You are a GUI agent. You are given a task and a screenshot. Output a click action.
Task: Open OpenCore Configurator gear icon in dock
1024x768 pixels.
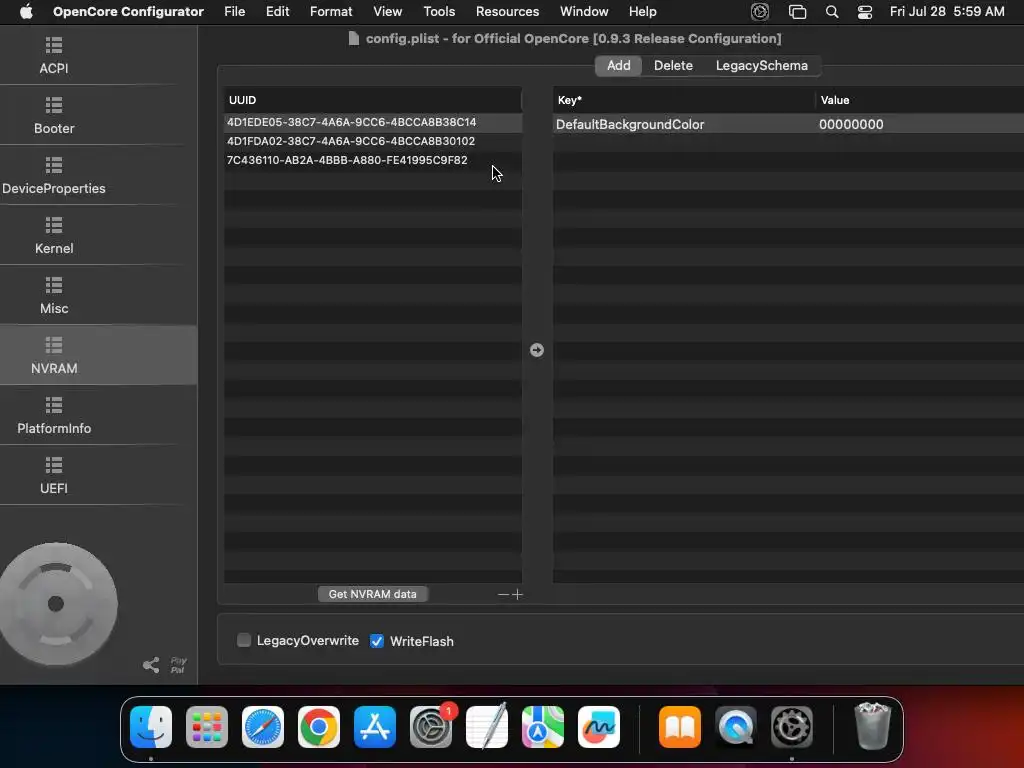point(792,727)
